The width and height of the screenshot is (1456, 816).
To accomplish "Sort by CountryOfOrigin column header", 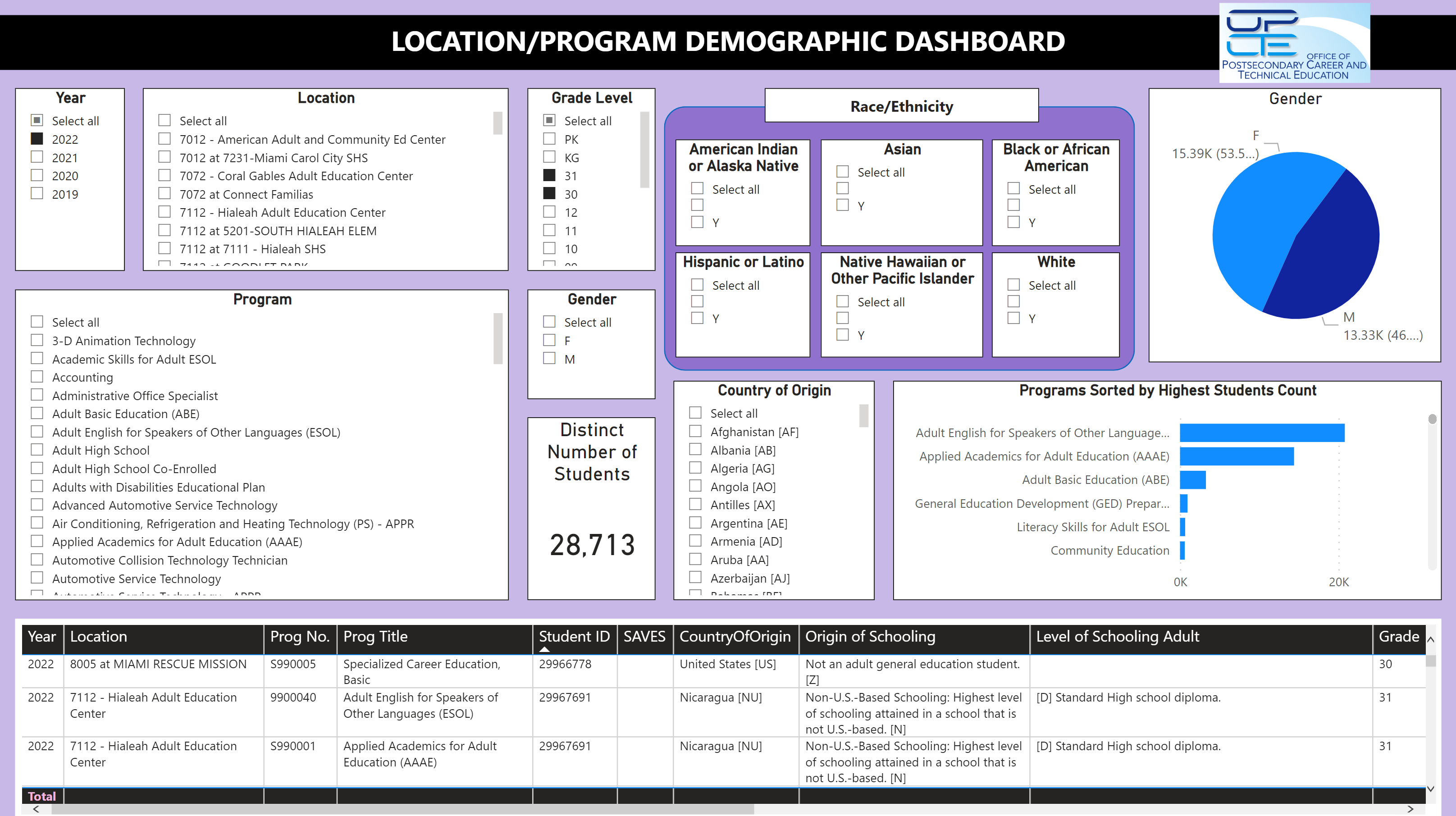I will click(736, 637).
